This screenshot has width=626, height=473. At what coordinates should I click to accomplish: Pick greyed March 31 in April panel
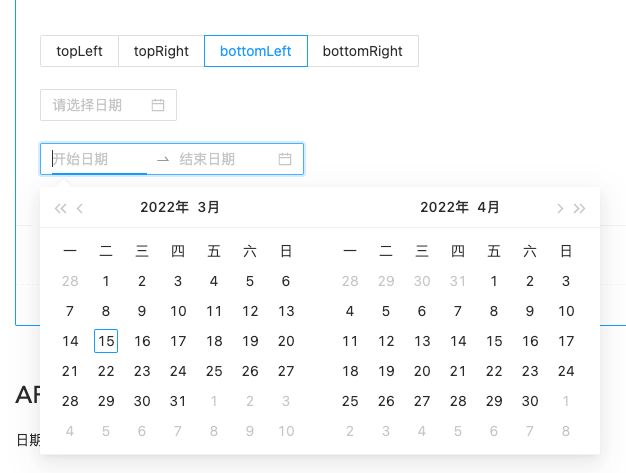click(x=458, y=281)
